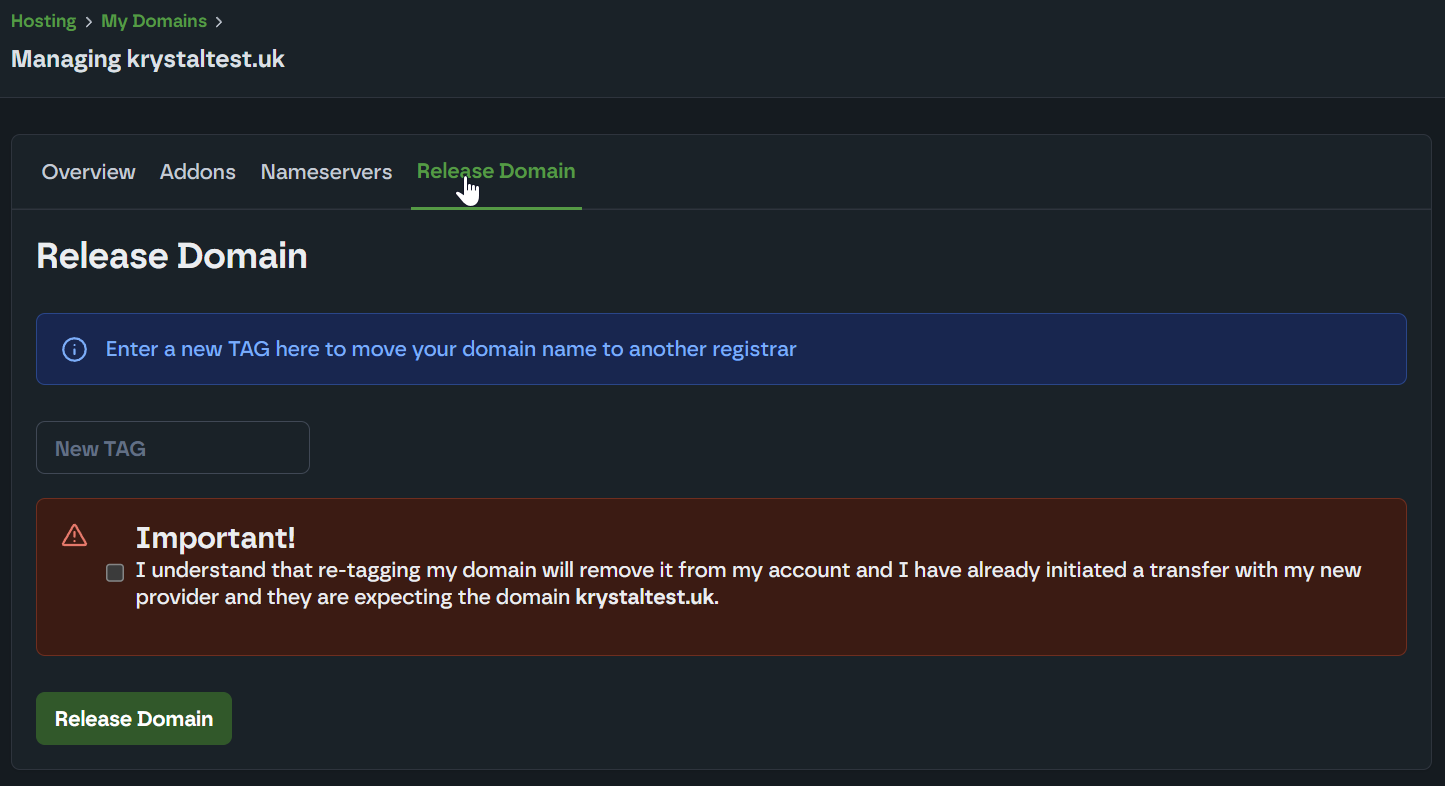The width and height of the screenshot is (1445, 786).
Task: Click the red warning triangle icon
Action: [x=75, y=536]
